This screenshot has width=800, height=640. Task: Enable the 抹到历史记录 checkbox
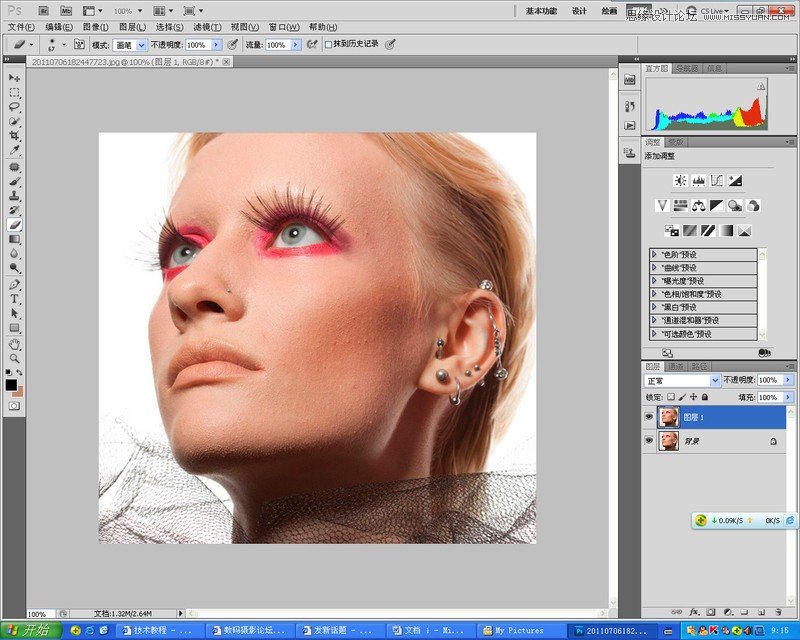(x=328, y=45)
